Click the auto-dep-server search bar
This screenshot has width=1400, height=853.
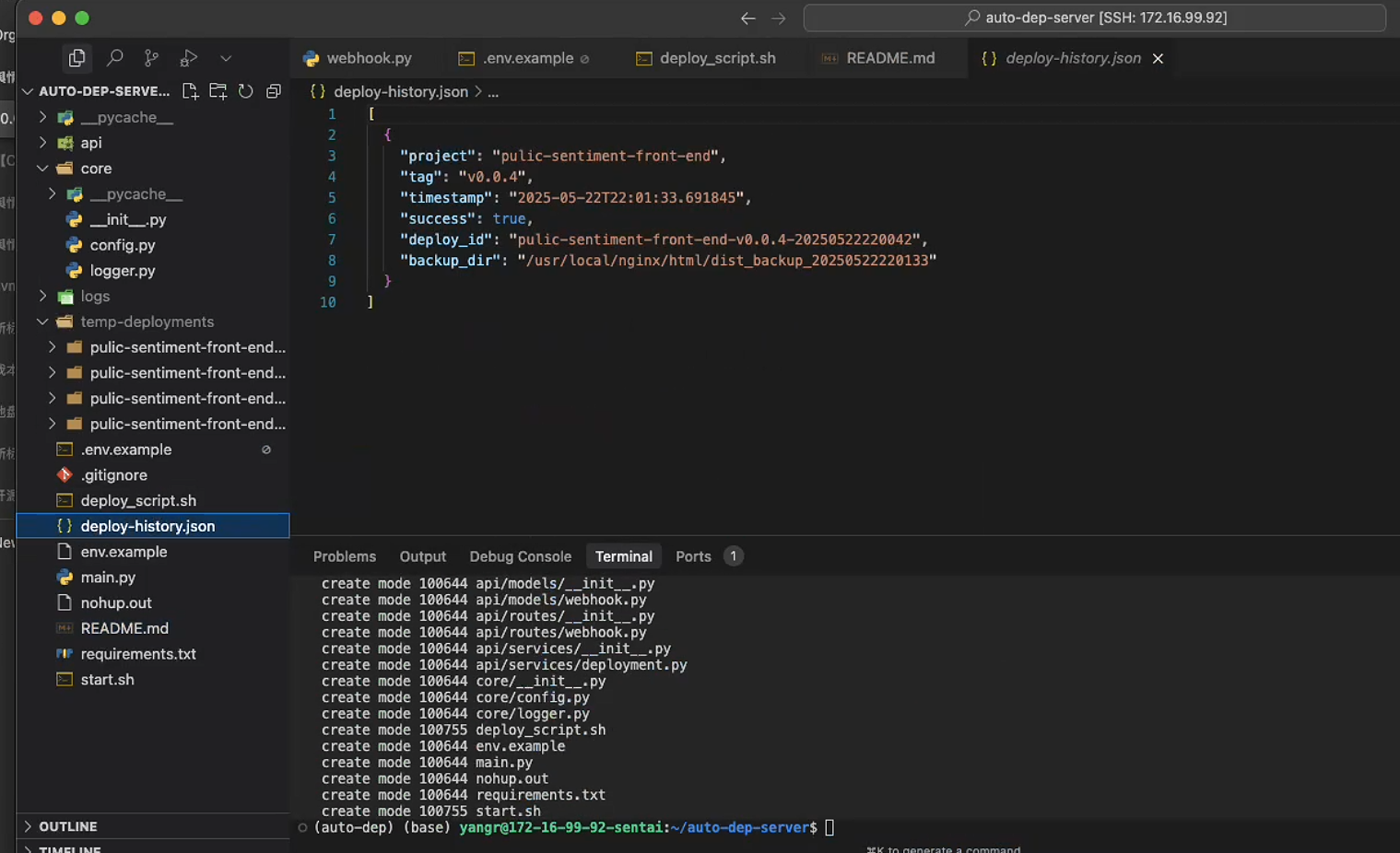[1094, 18]
